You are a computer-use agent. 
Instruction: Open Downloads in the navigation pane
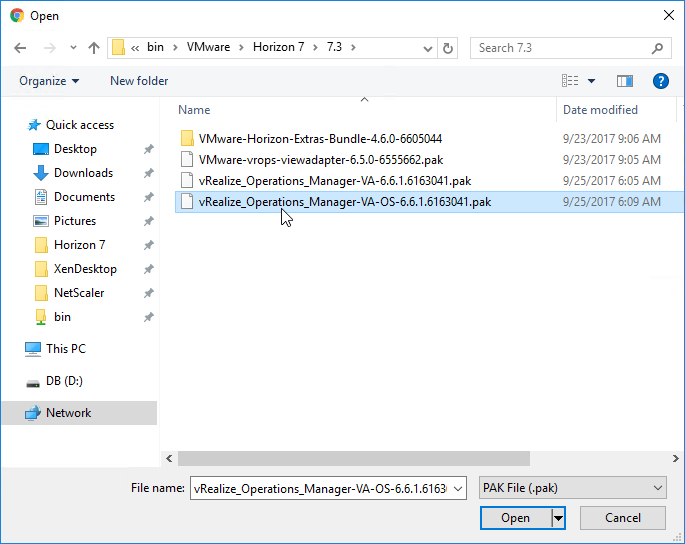[x=83, y=173]
